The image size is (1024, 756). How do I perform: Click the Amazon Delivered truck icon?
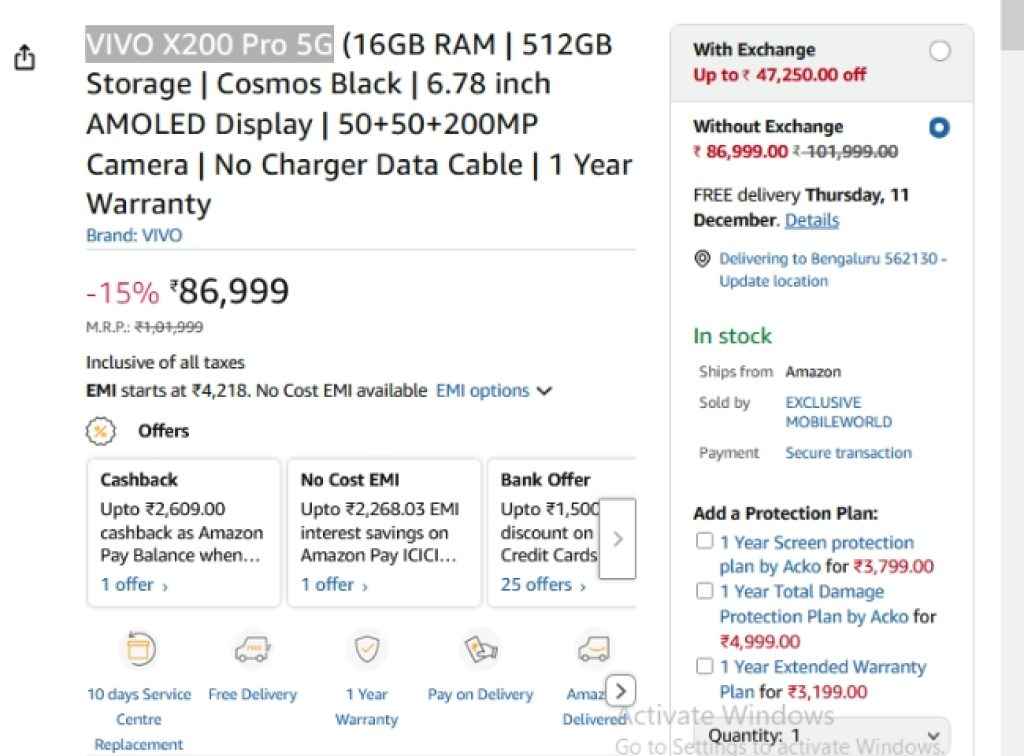point(593,650)
